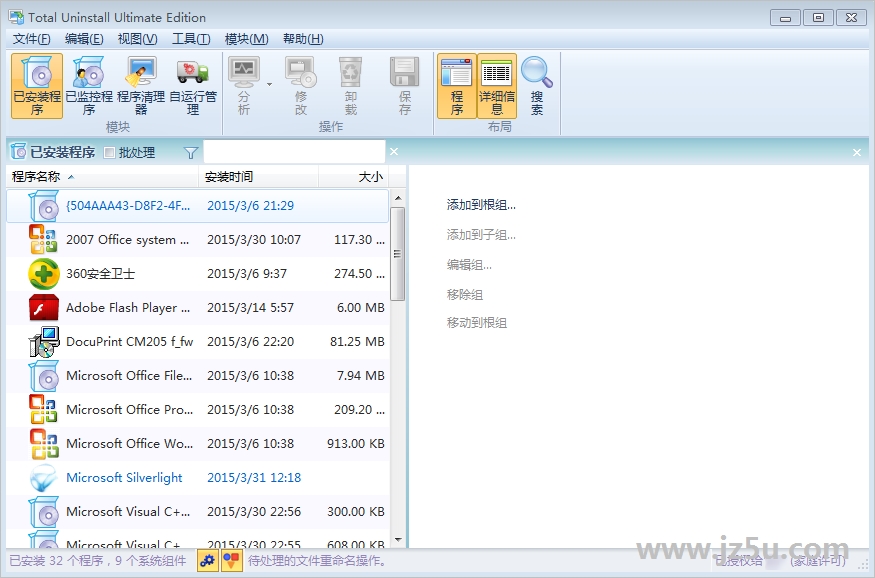Toggle the 程序 layout panel

pos(456,86)
